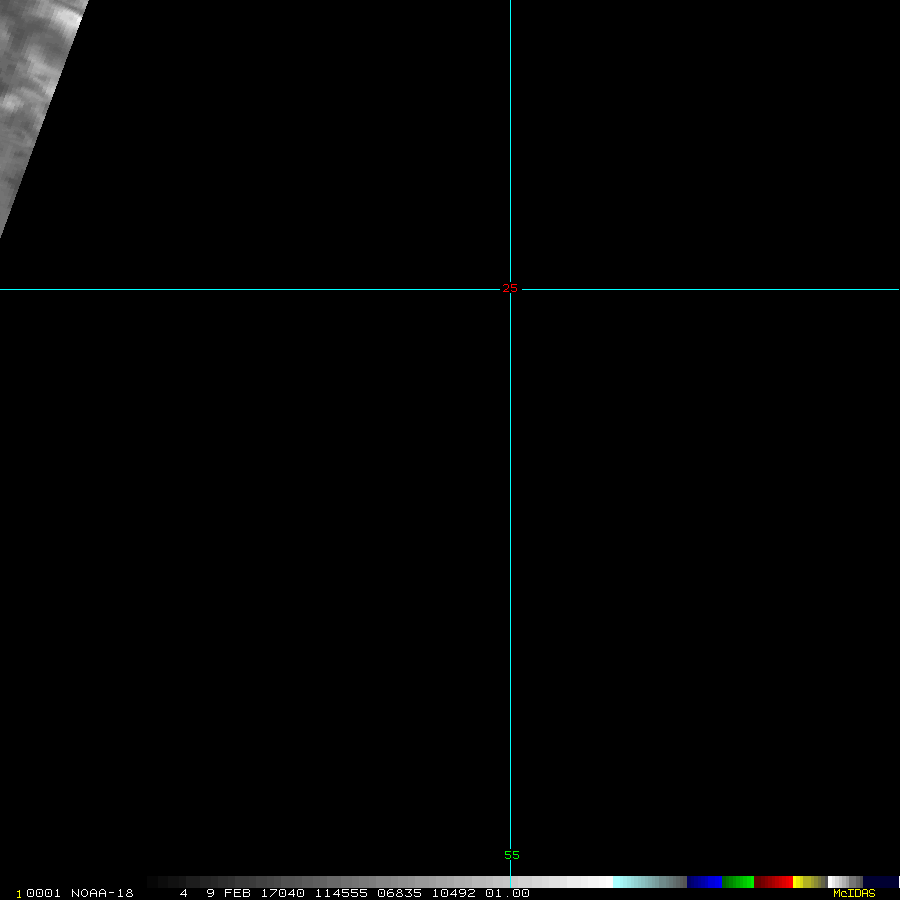
Task: Click the 06835 value in status line
Action: (397, 893)
